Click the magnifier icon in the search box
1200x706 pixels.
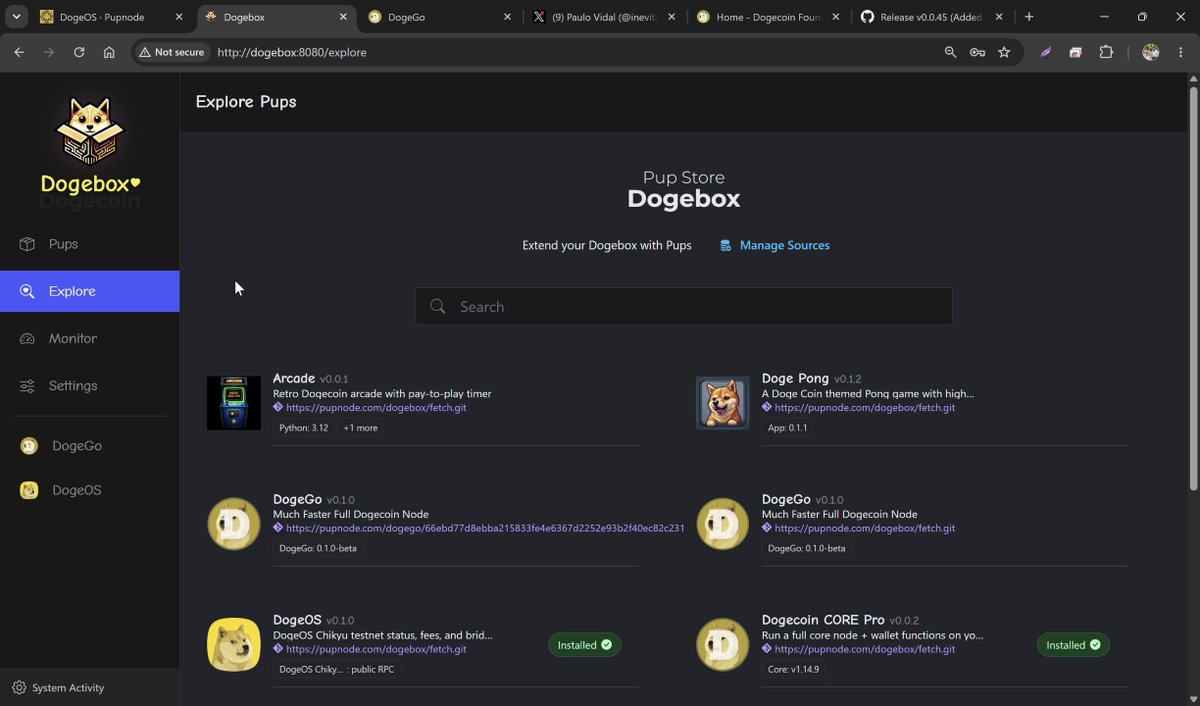438,306
